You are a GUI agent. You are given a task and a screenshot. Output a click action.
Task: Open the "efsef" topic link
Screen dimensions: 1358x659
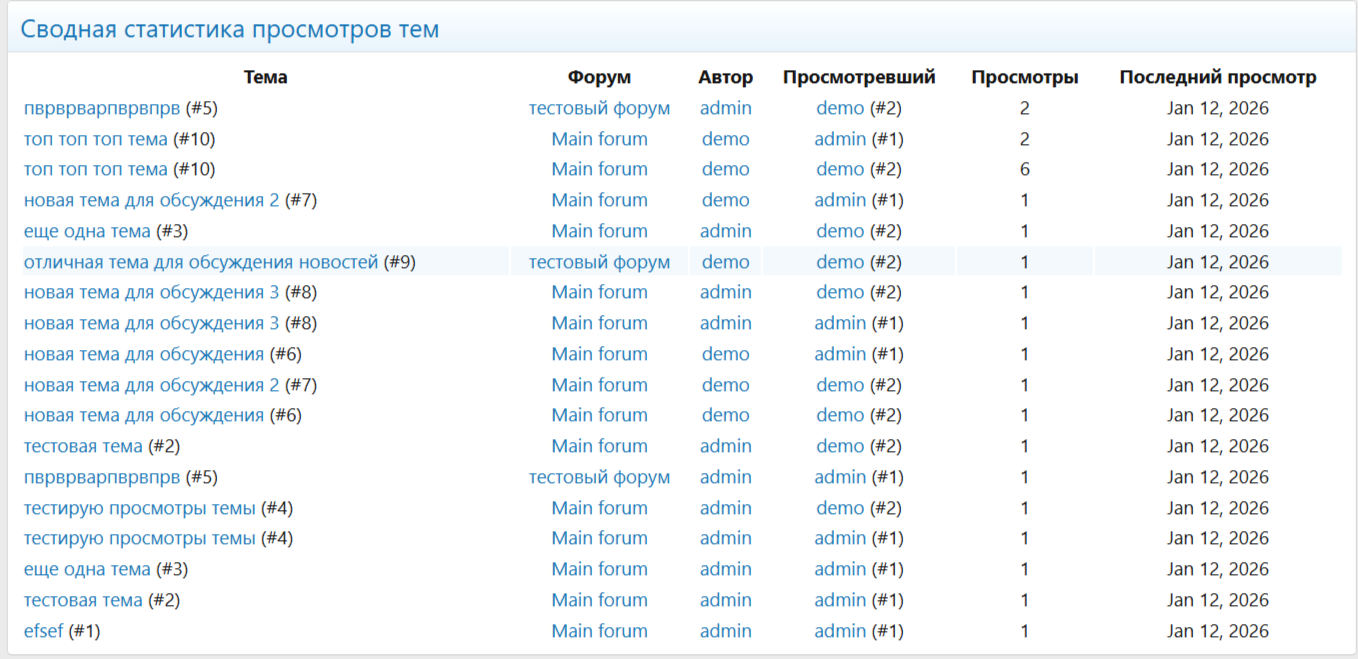click(x=43, y=631)
